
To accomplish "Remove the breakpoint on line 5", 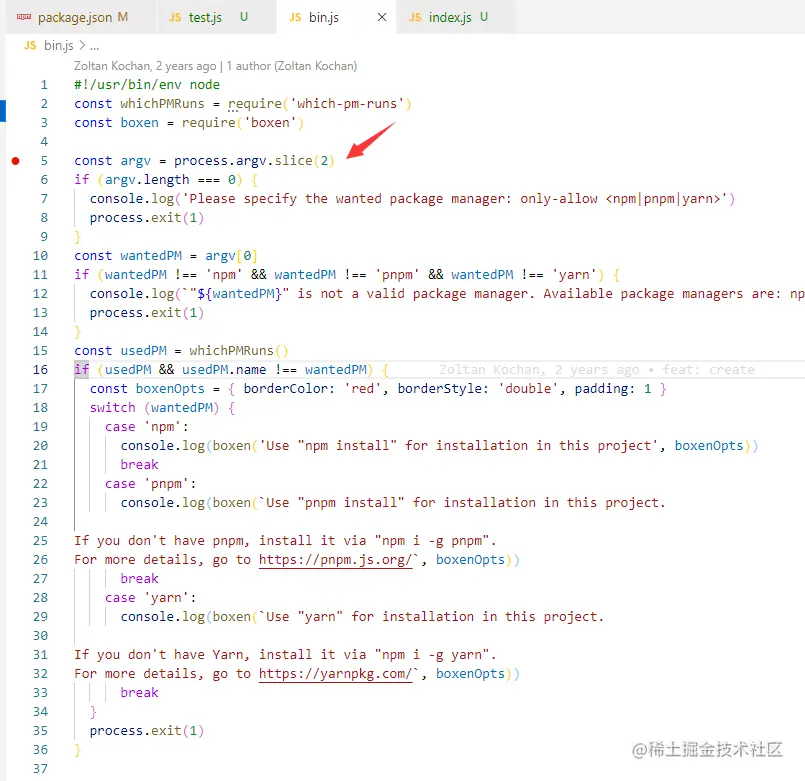I will (x=15, y=161).
